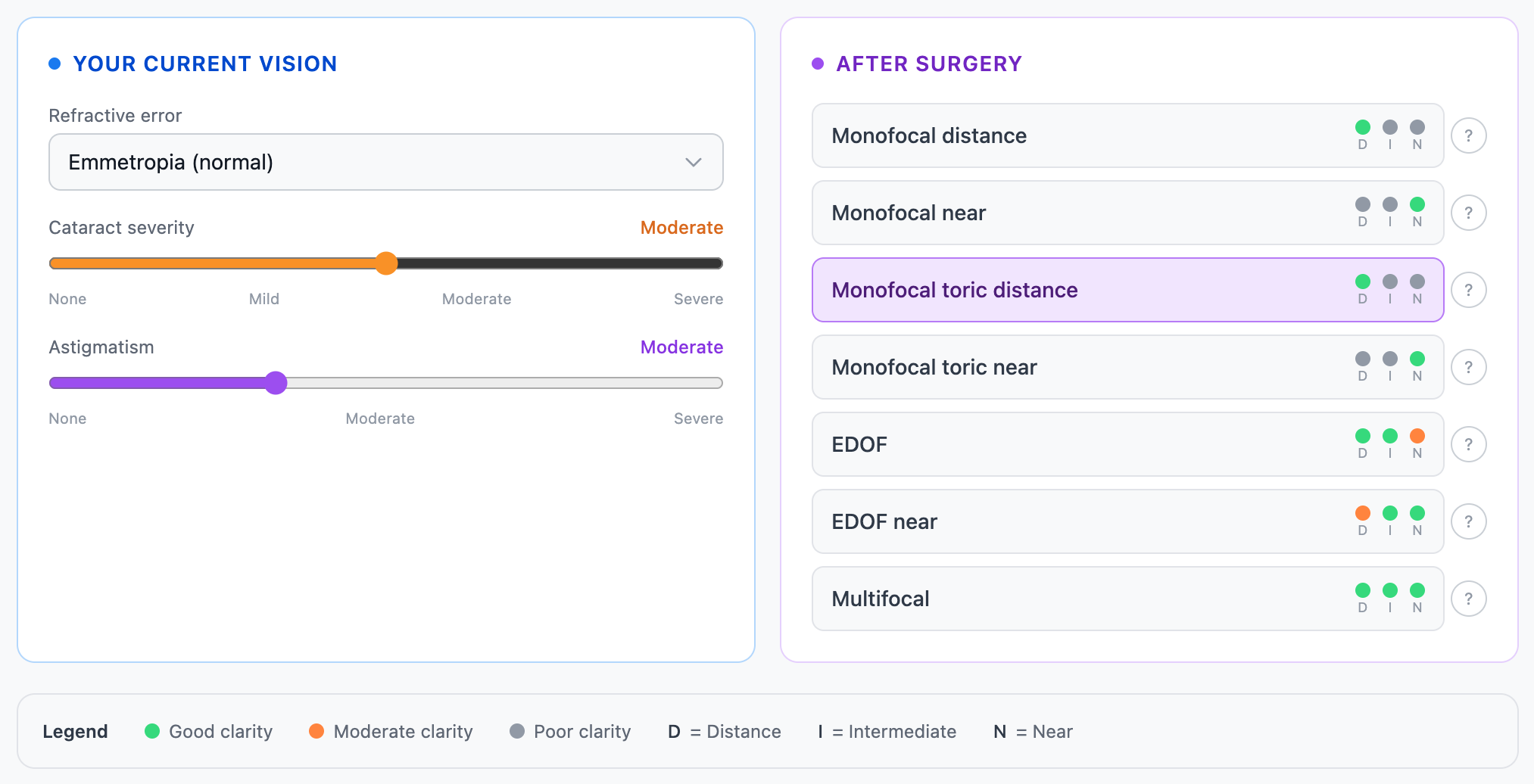Pick the EDOF near lens option
Screen dimensions: 1534x784
tap(1127, 521)
